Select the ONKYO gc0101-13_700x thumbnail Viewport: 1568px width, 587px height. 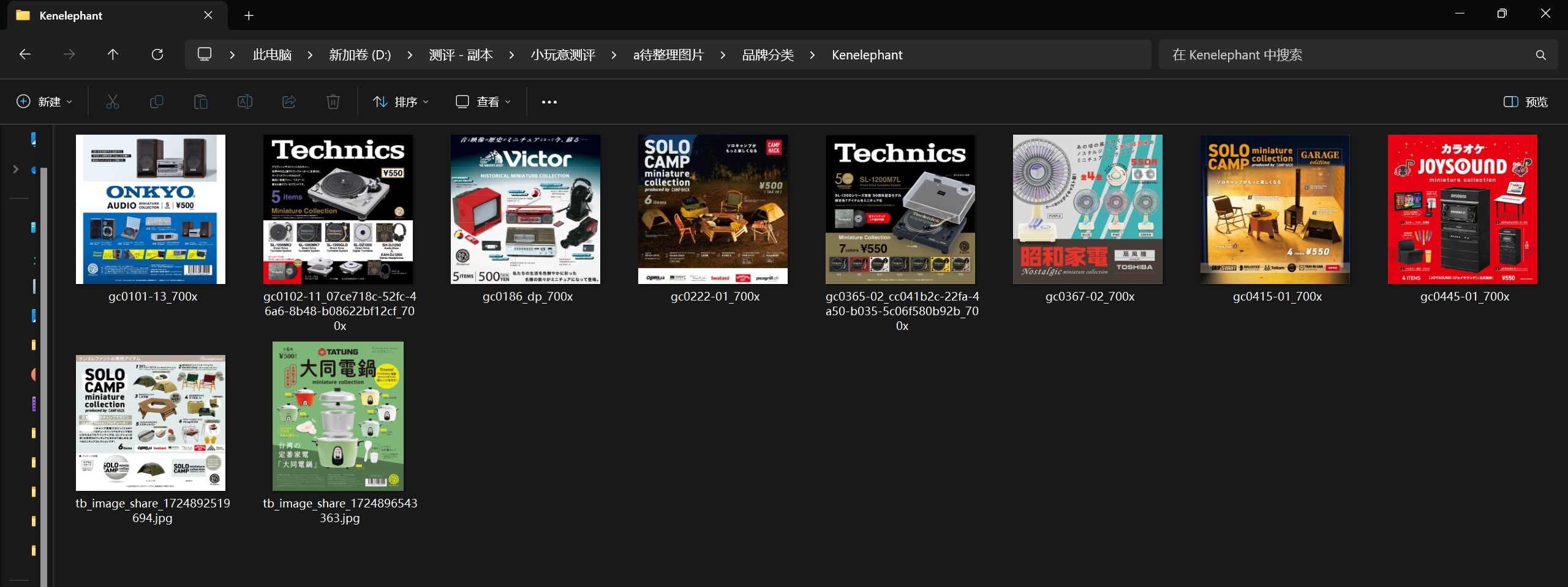[x=151, y=209]
